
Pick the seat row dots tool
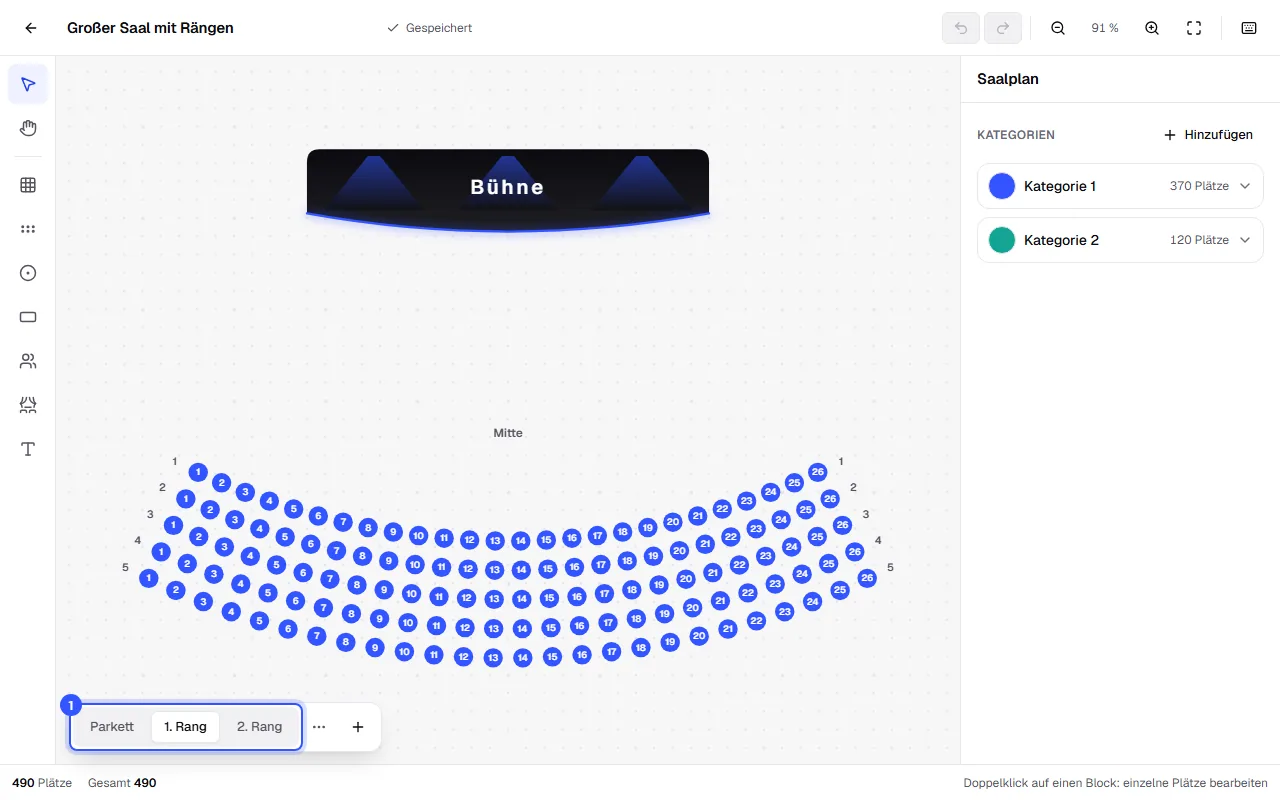(x=28, y=229)
